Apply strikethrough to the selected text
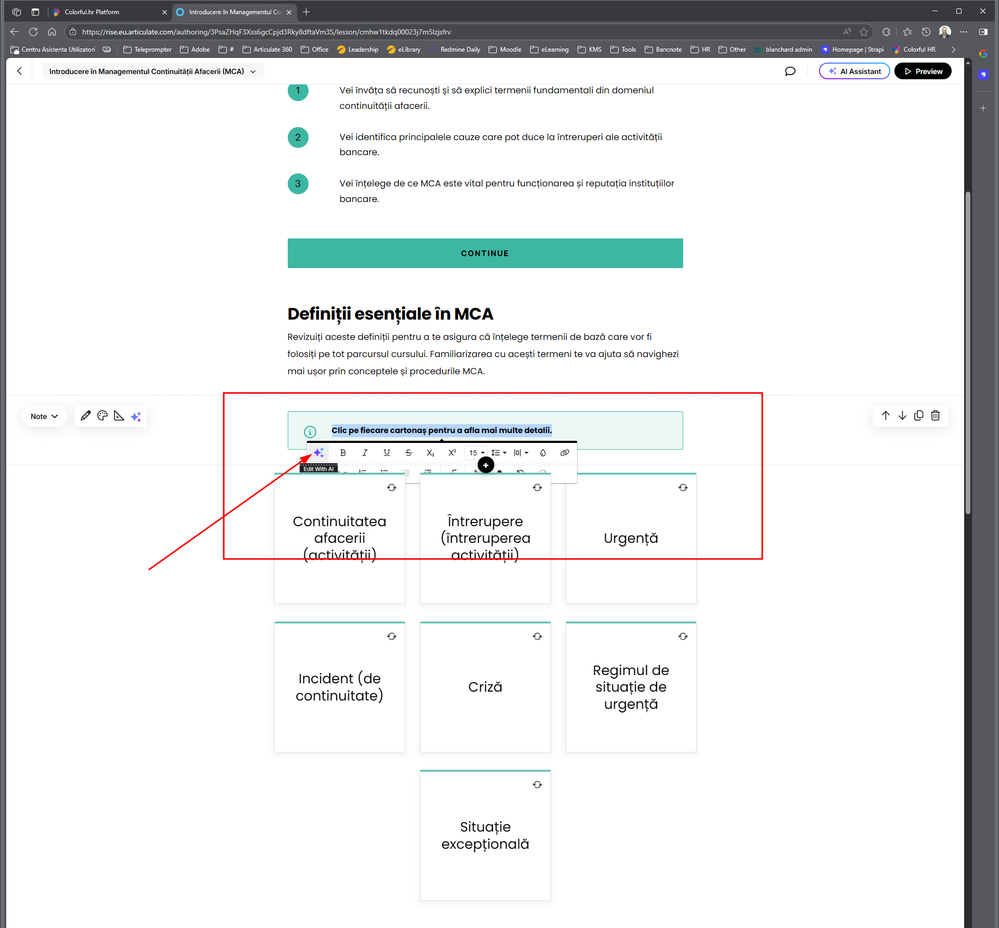The image size is (999, 928). (408, 453)
